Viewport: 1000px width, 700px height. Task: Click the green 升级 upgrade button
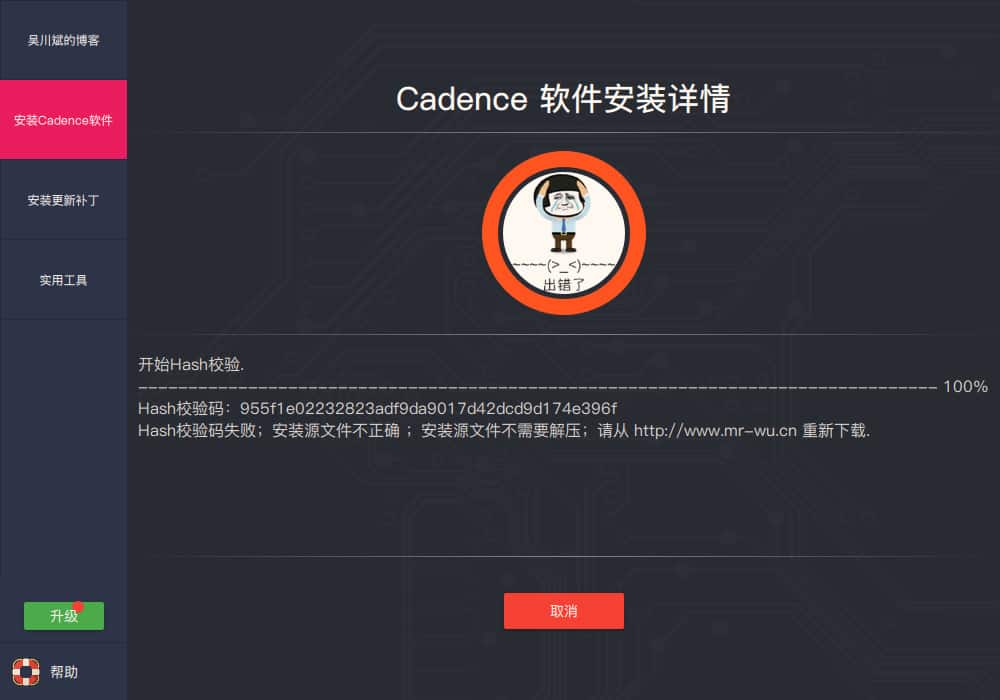pos(64,616)
